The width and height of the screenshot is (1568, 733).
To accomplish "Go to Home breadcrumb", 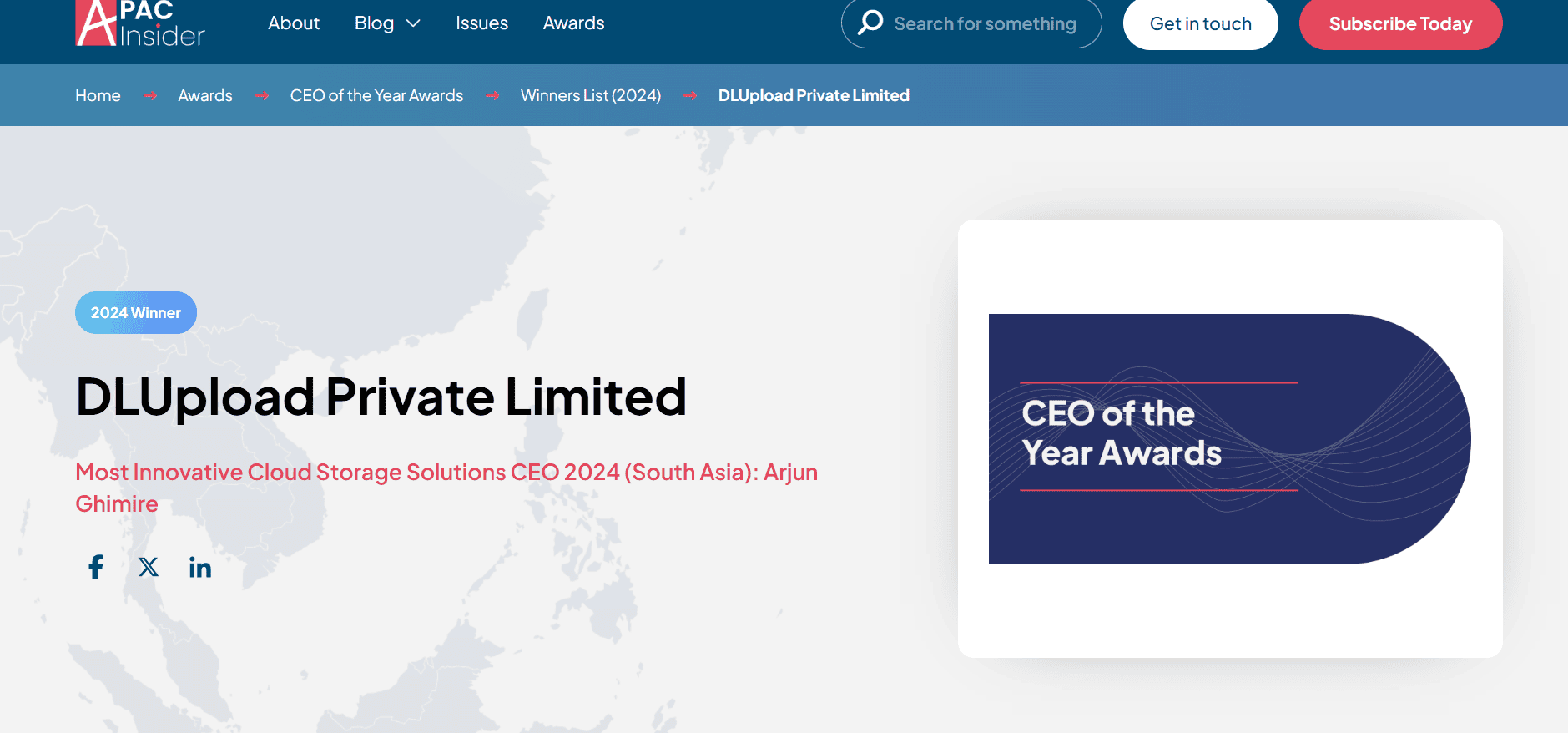I will click(x=98, y=95).
